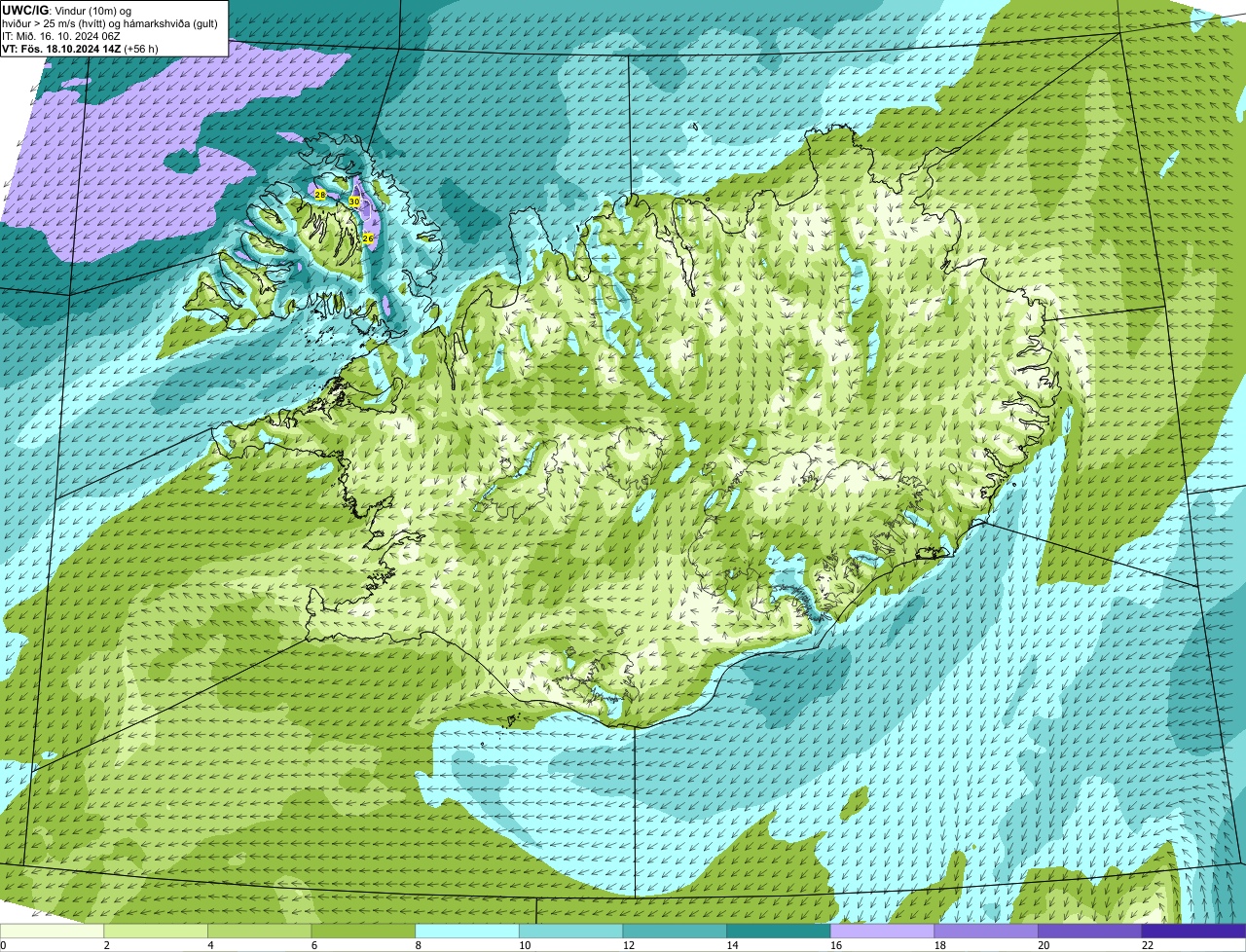Pick the 16–18 m/s lavender swatch
The height and width of the screenshot is (952, 1246).
(882, 931)
